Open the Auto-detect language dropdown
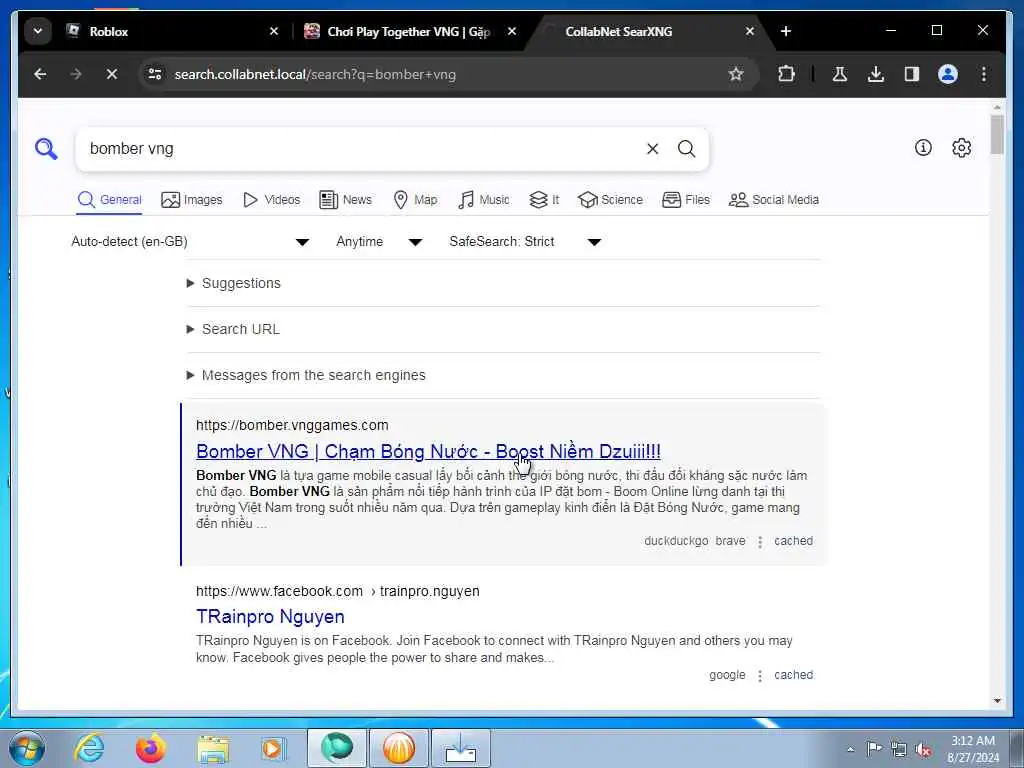 (x=190, y=242)
